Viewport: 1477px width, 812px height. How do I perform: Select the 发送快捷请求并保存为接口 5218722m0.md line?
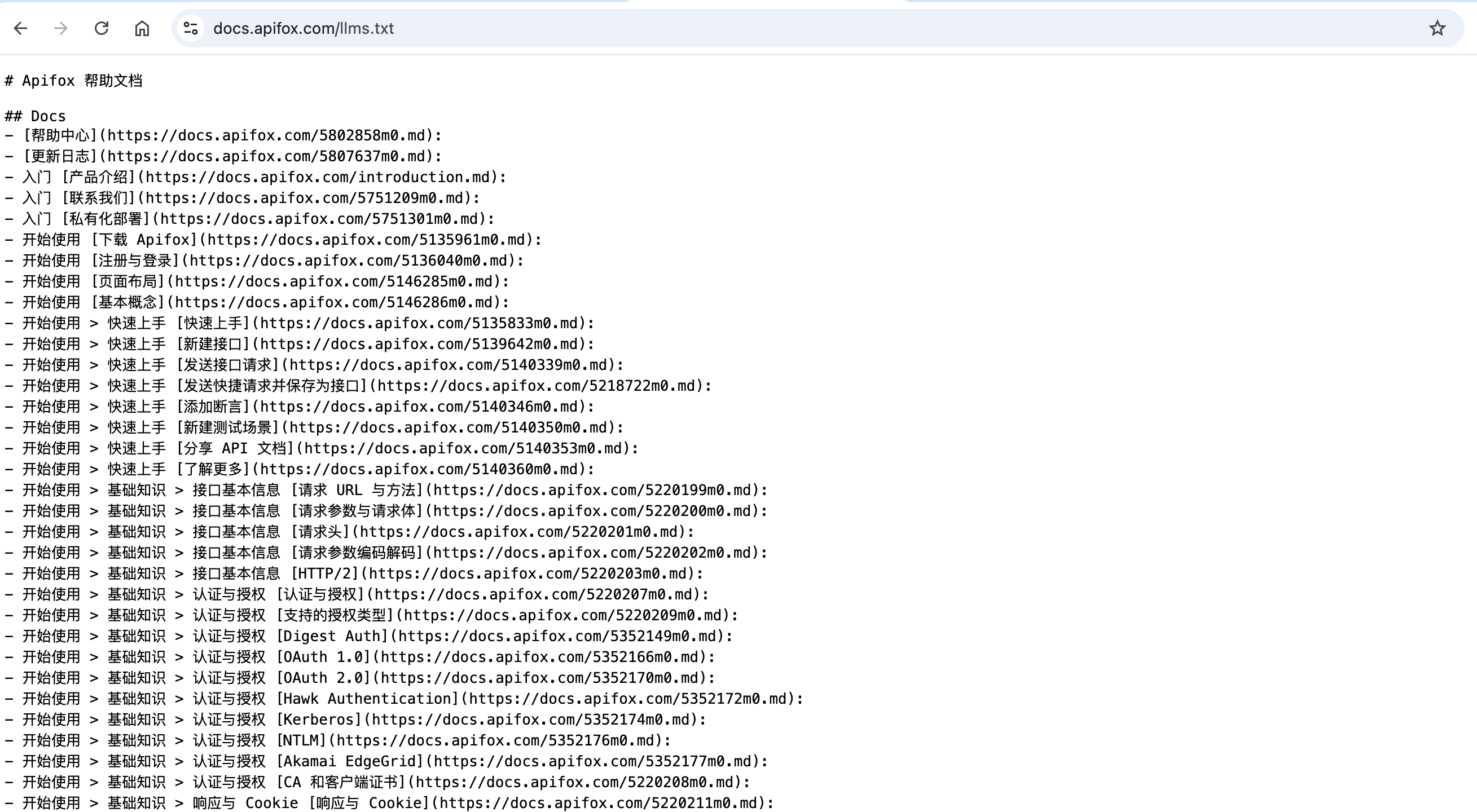tap(358, 386)
